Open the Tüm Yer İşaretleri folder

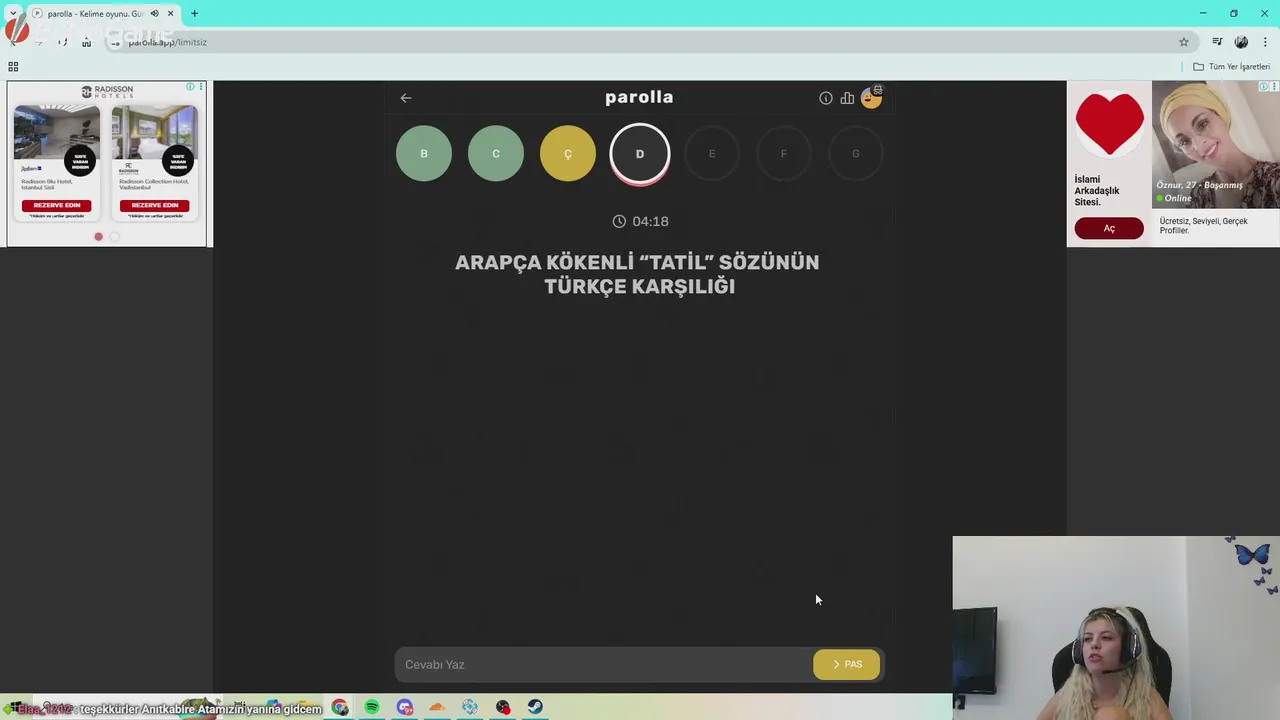(1231, 67)
